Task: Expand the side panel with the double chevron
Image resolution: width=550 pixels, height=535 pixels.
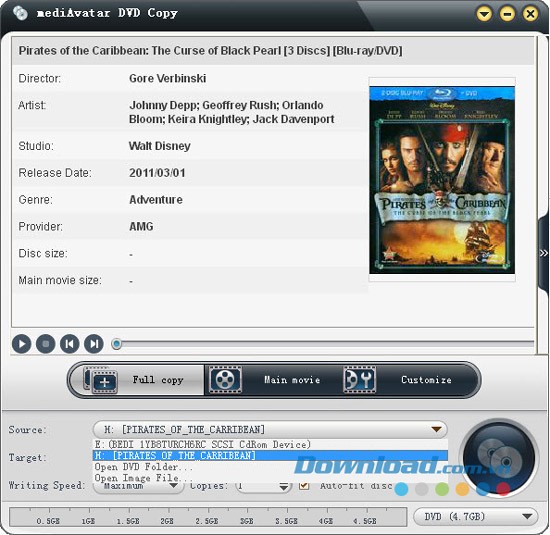Action: click(544, 253)
